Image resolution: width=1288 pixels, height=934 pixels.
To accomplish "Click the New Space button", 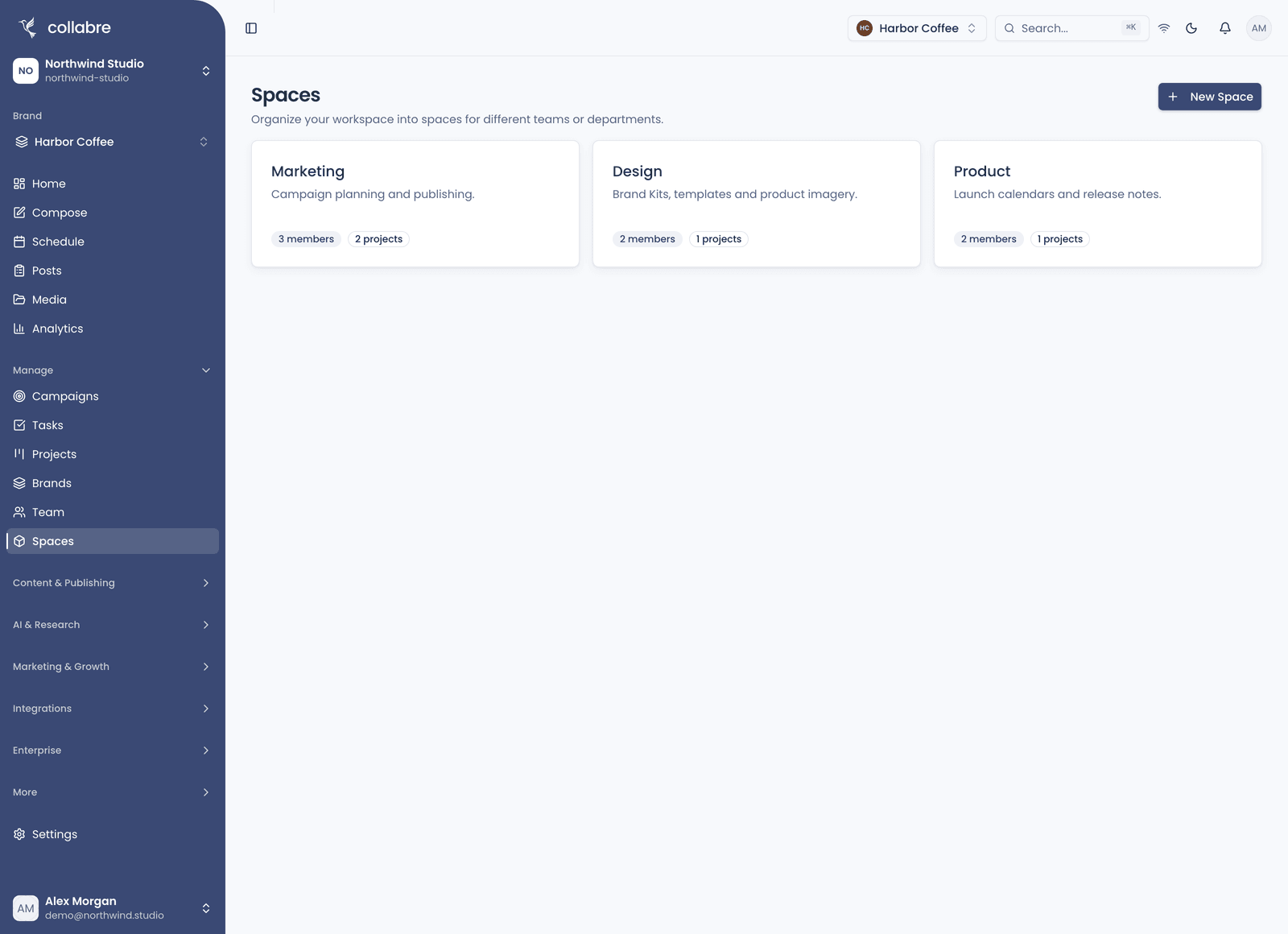I will (x=1210, y=97).
